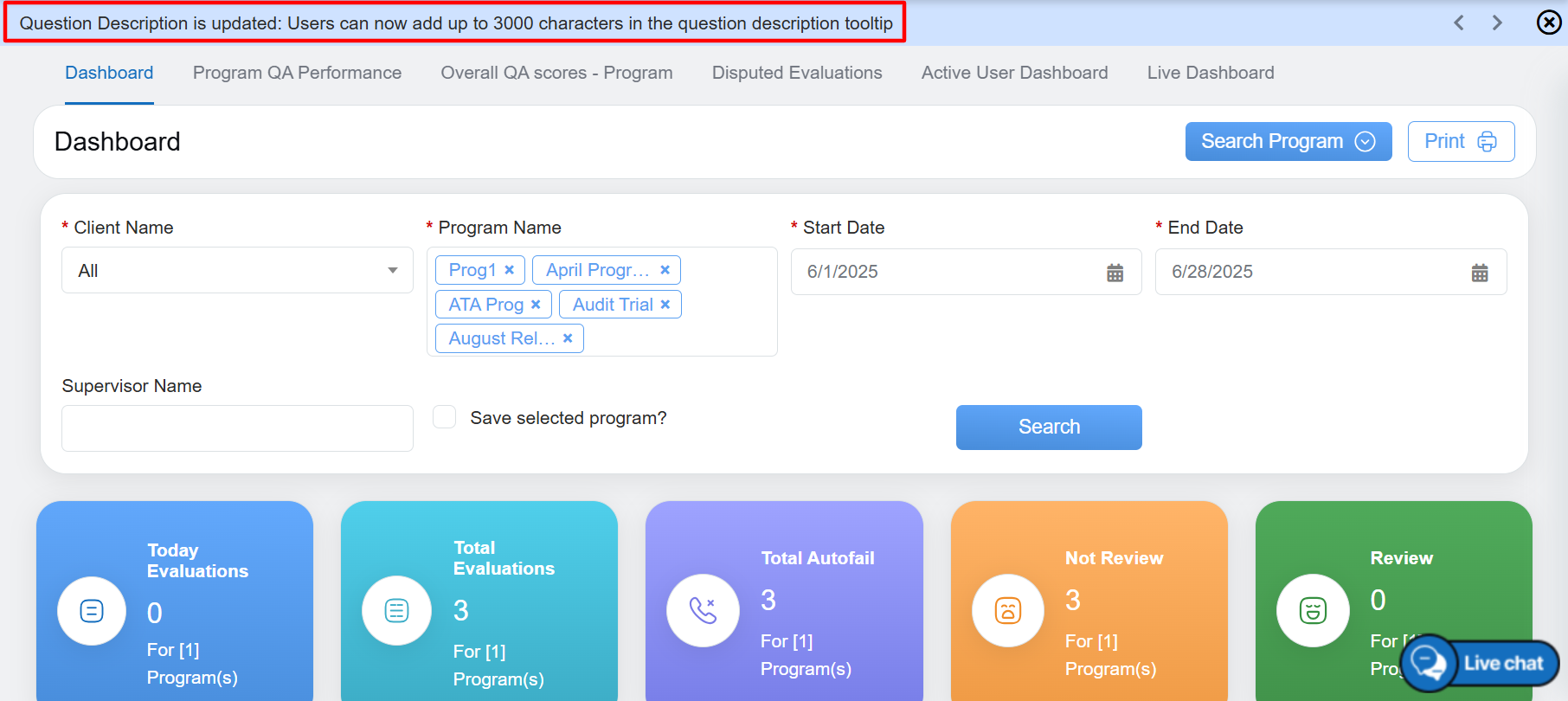Remove the Prog1 program tag
The width and height of the screenshot is (1568, 701).
tap(510, 270)
